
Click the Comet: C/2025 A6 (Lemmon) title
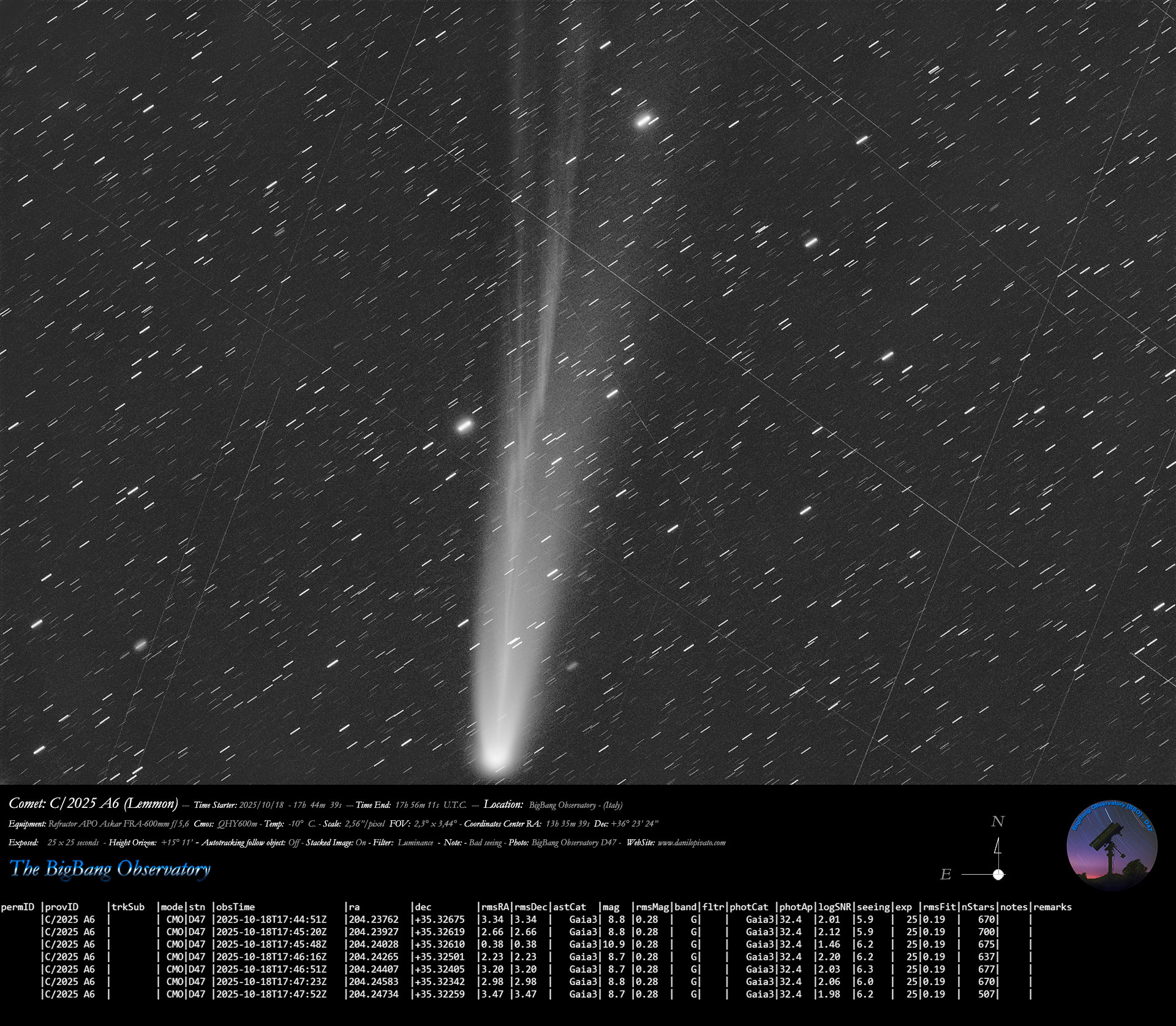click(93, 804)
